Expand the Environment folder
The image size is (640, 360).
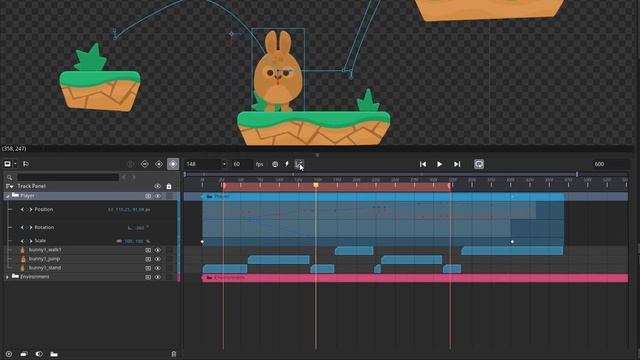coord(7,277)
